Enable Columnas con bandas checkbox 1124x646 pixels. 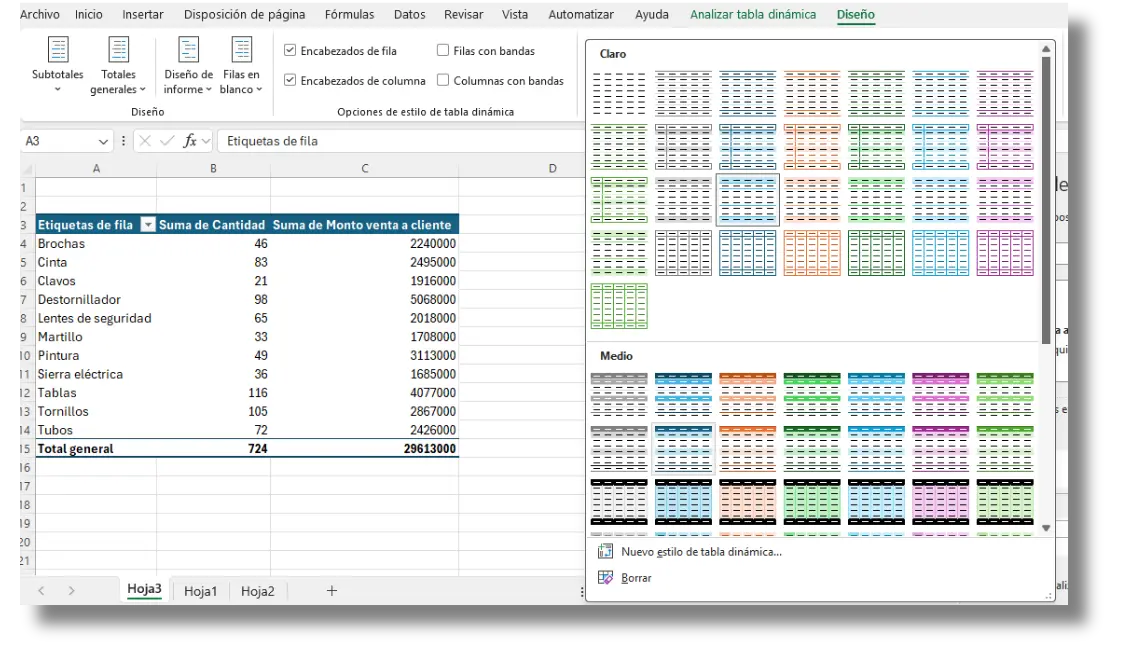[x=443, y=80]
